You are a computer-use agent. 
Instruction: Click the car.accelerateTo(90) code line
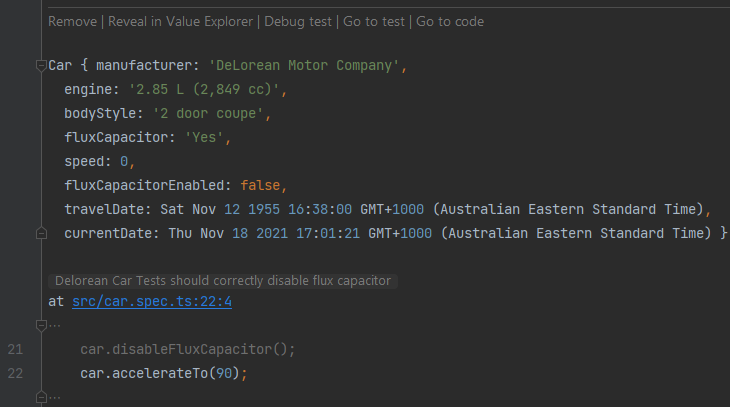pos(163,373)
